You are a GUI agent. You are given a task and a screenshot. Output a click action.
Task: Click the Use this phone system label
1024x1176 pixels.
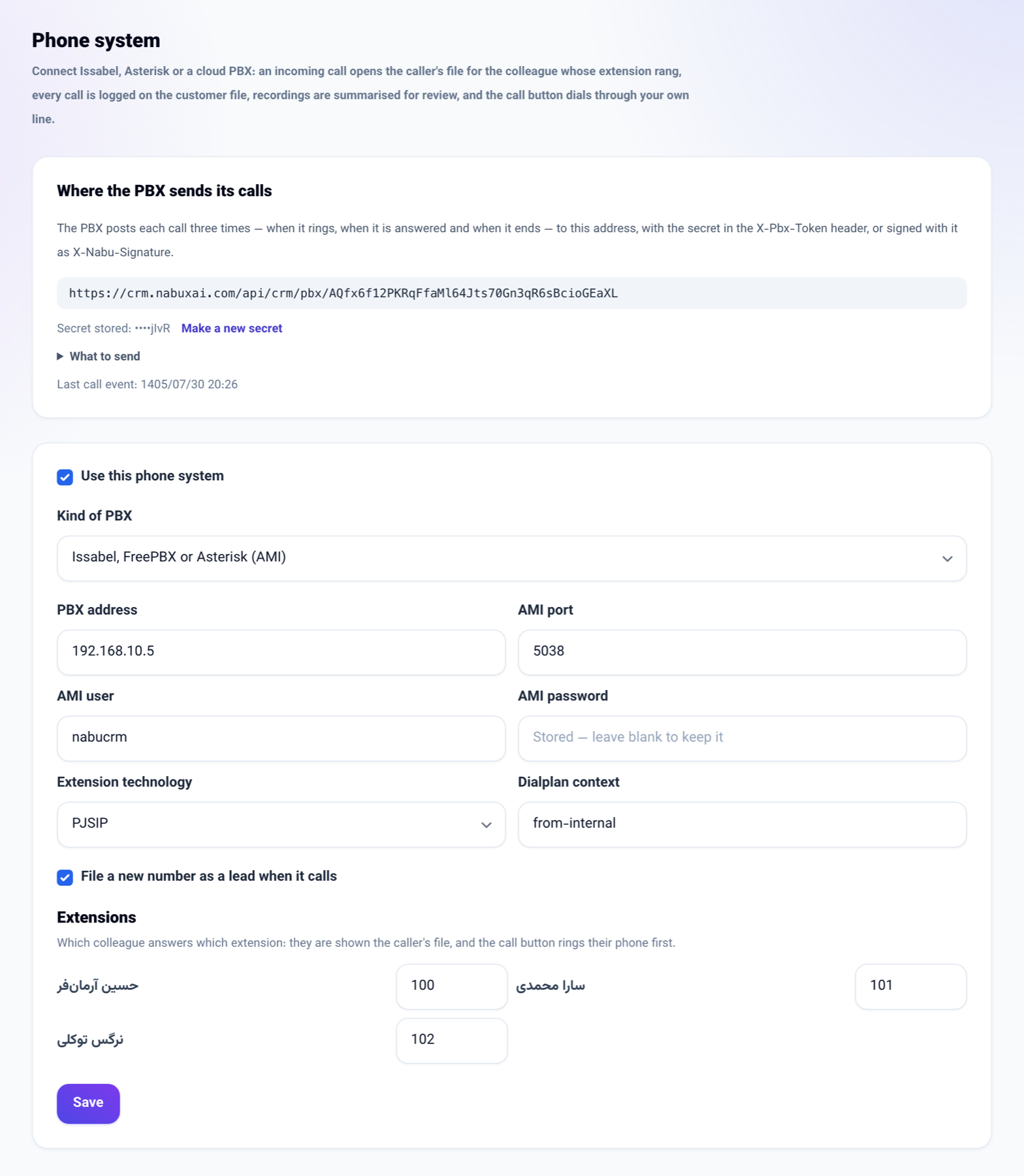(x=152, y=476)
